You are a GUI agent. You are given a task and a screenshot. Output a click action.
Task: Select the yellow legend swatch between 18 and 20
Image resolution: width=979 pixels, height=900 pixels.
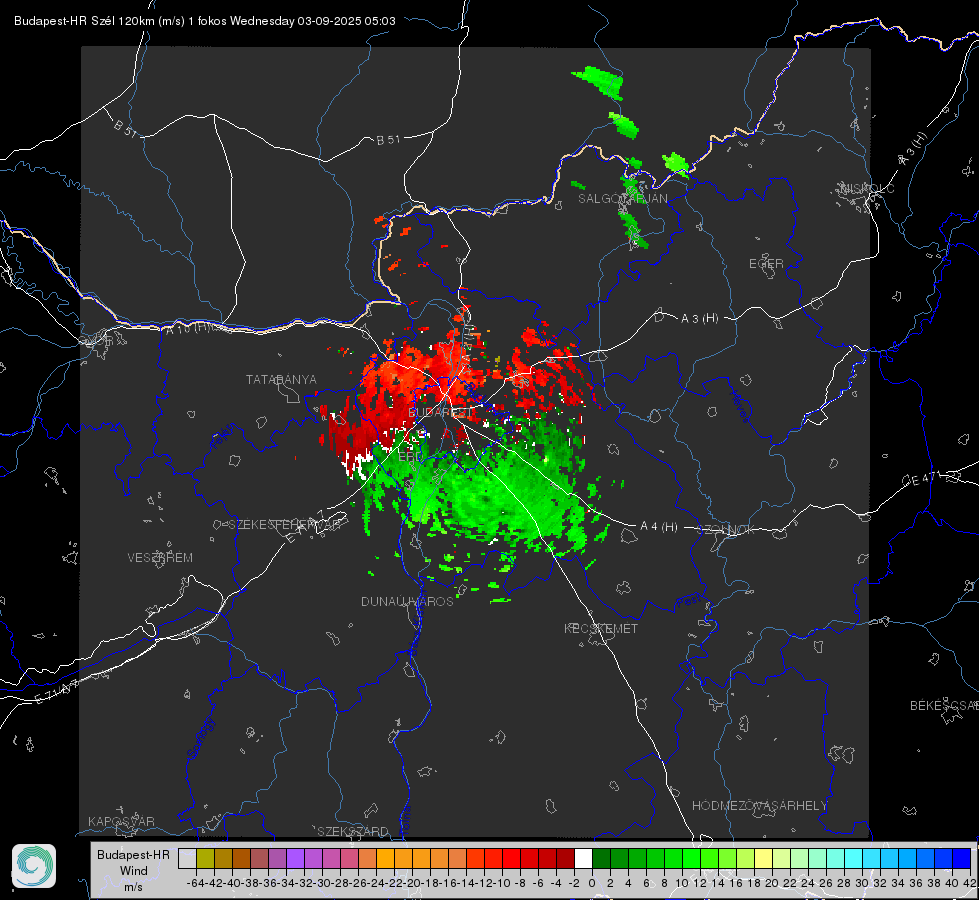click(763, 858)
